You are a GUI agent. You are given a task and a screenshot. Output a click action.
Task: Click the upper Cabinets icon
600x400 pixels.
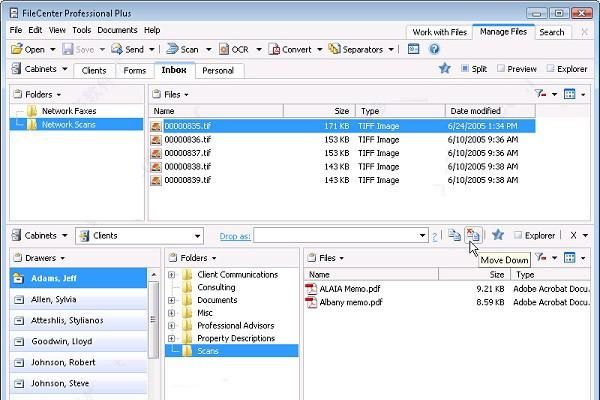16,69
